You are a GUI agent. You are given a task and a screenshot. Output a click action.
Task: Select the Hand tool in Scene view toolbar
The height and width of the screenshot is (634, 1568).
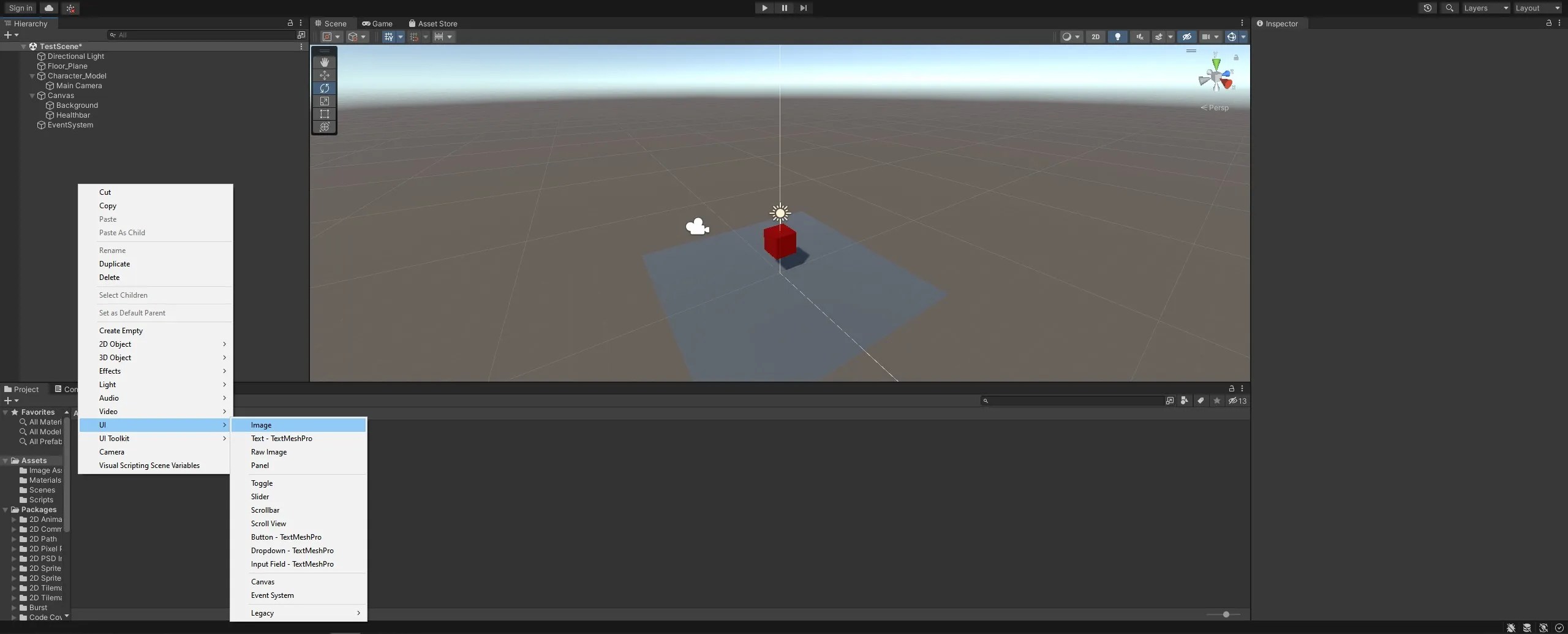pyautogui.click(x=324, y=62)
